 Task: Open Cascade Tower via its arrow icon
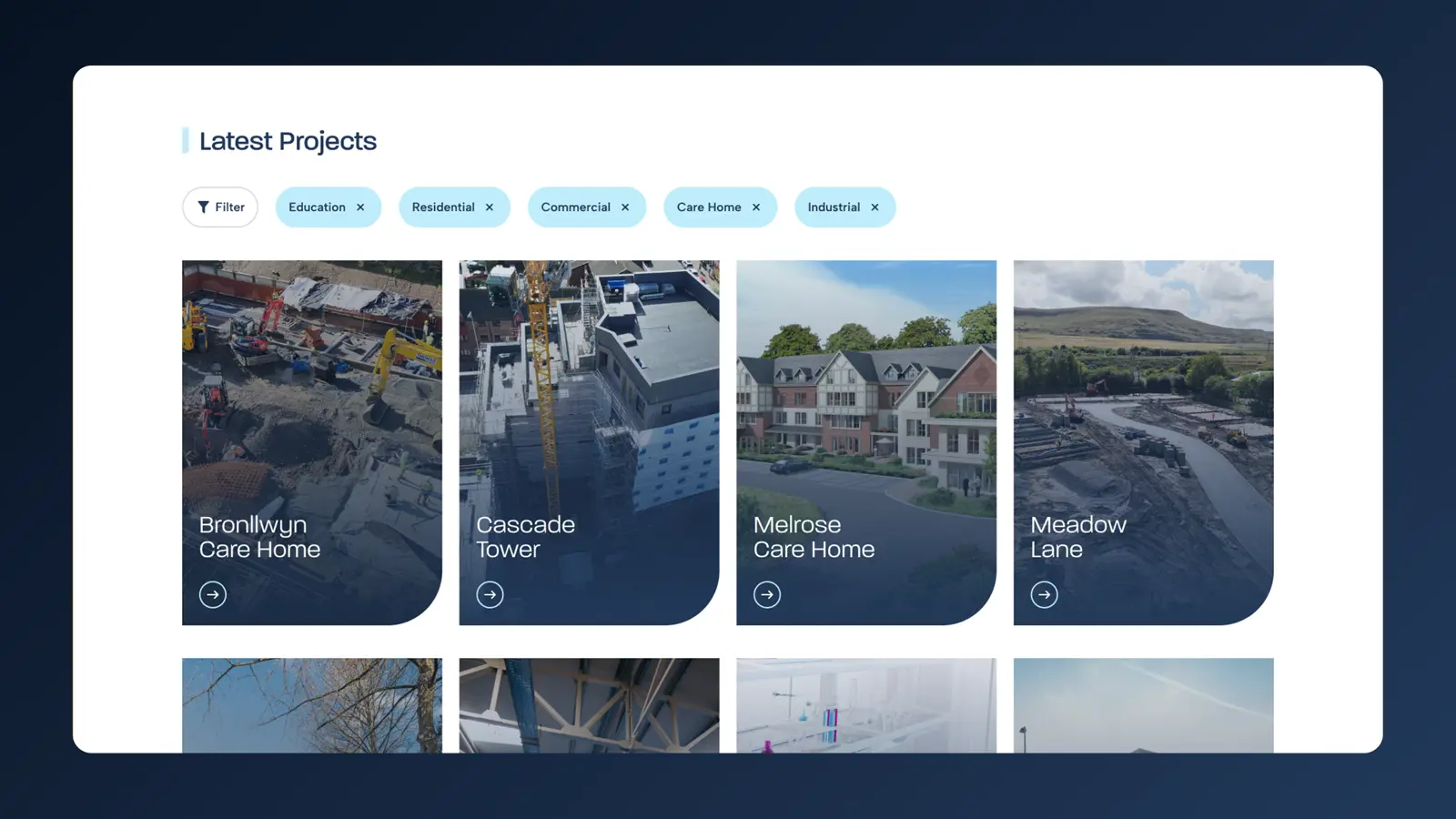pyautogui.click(x=490, y=594)
